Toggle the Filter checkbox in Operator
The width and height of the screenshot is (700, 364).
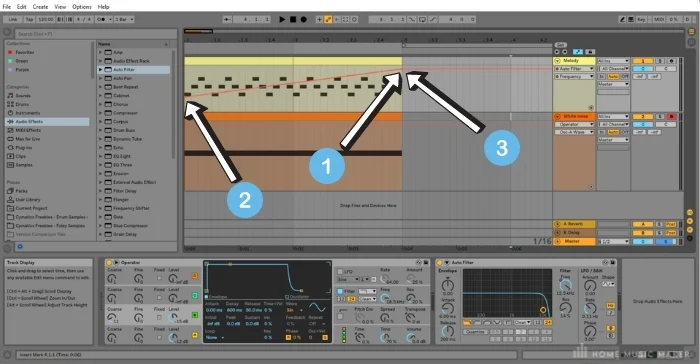(340, 291)
